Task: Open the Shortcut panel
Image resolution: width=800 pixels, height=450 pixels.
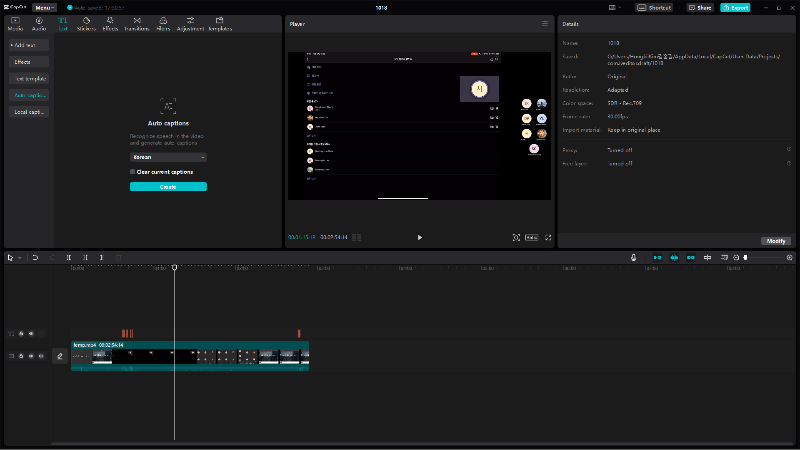Action: pos(654,8)
